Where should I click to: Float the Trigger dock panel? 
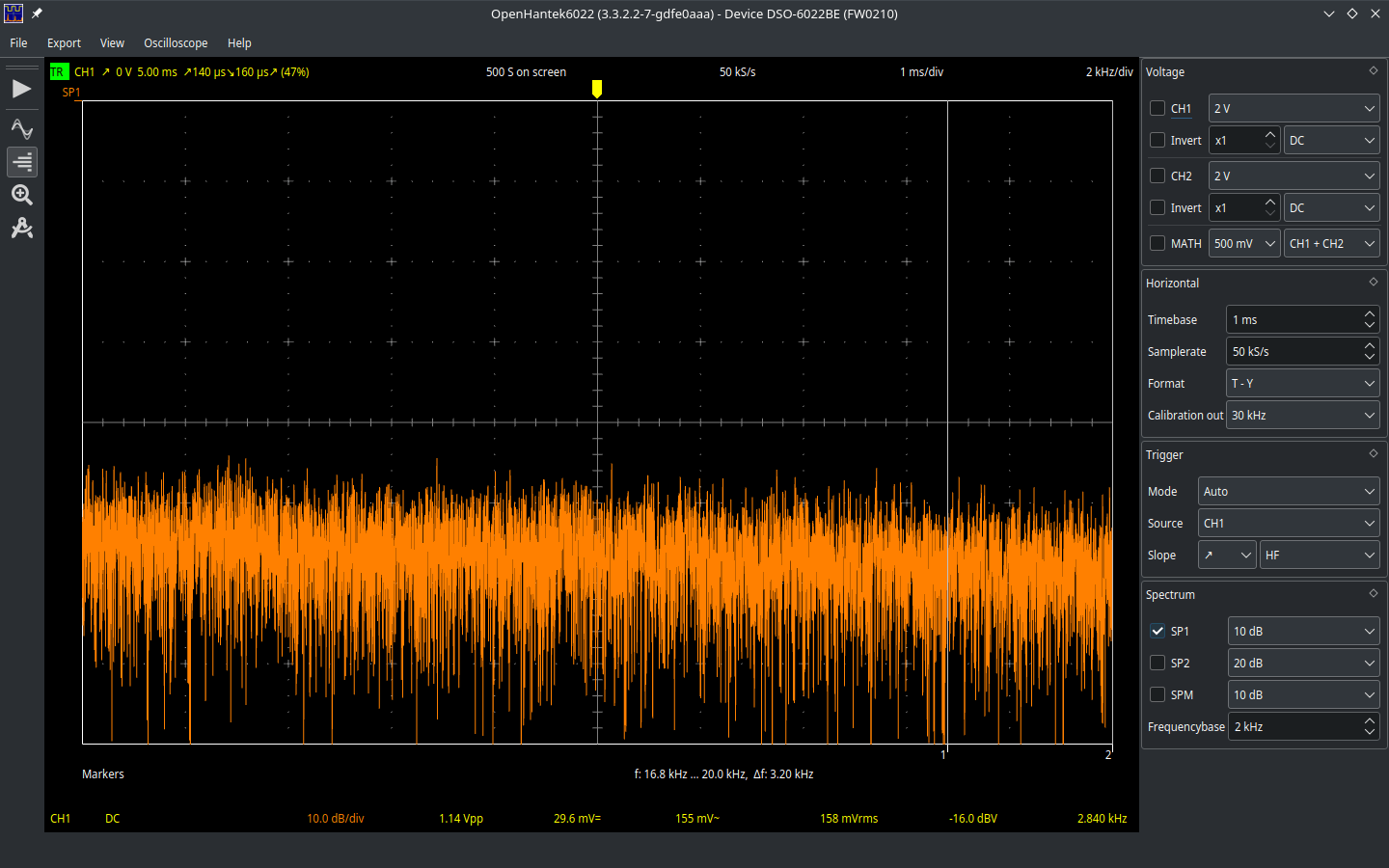pyautogui.click(x=1373, y=454)
